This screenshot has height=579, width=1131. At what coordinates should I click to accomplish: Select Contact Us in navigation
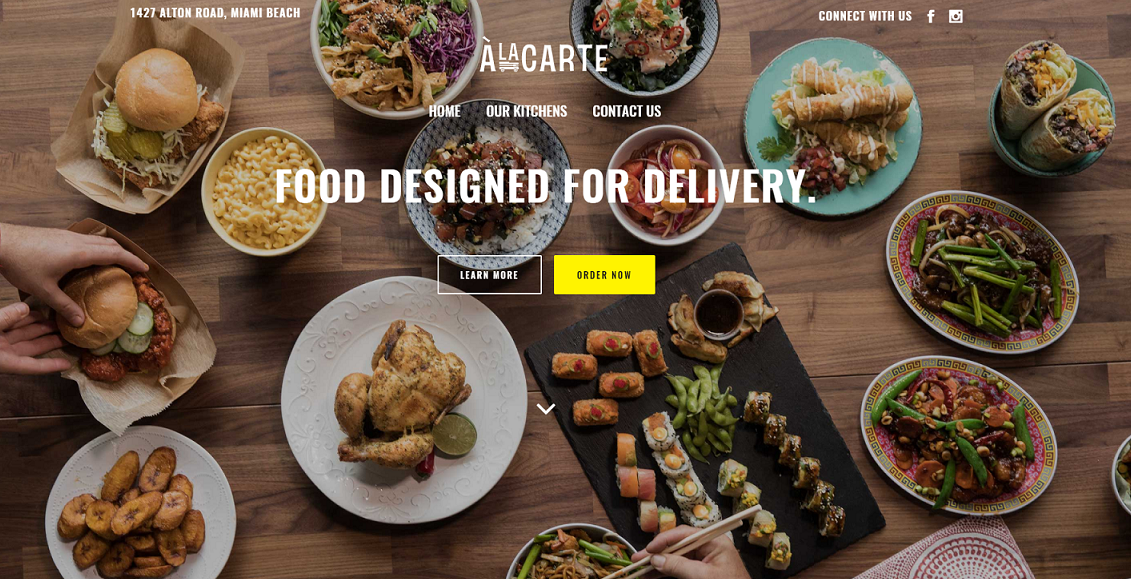627,111
